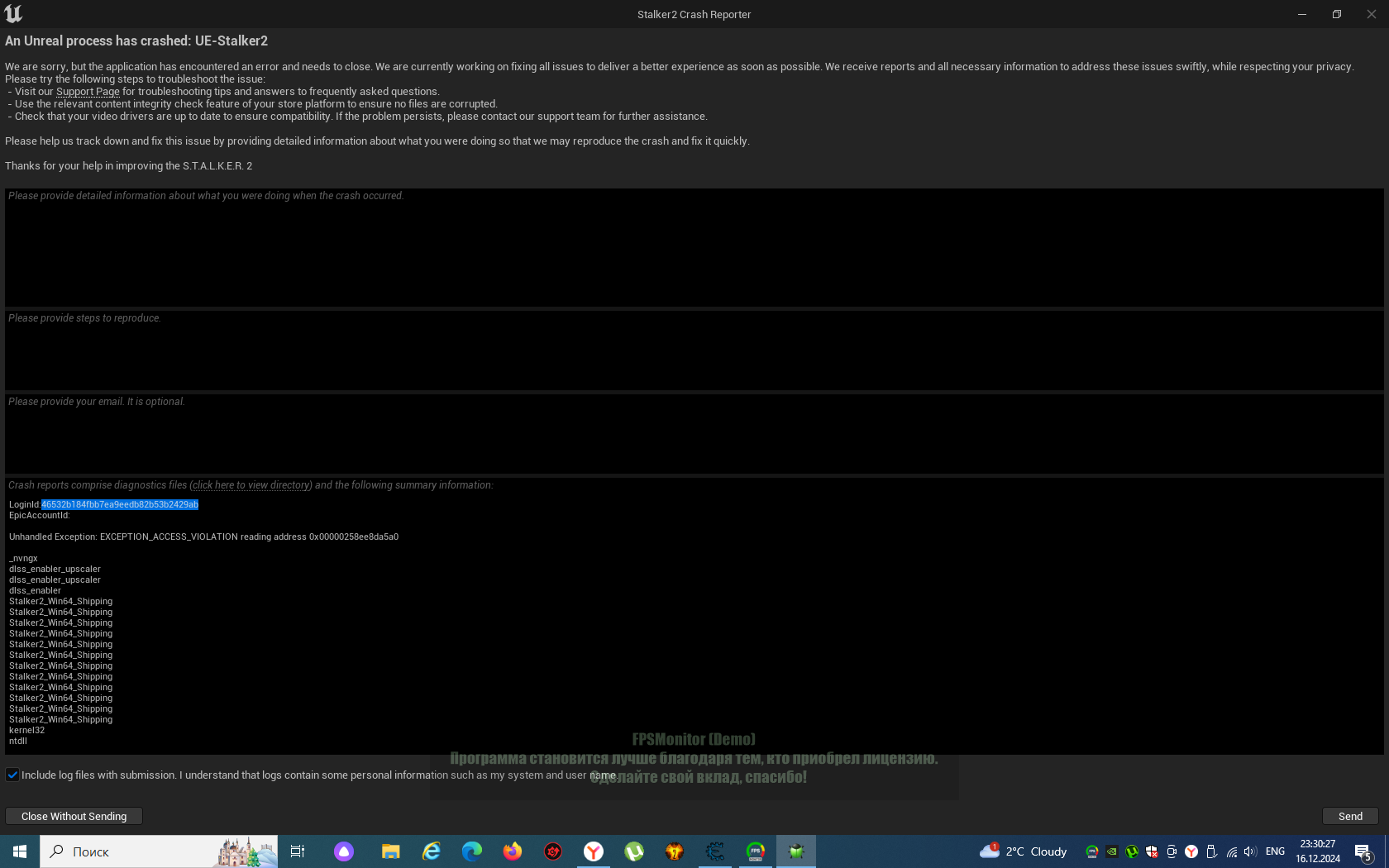Image resolution: width=1389 pixels, height=868 pixels.
Task: Open the NVIDIA tray icon
Action: [x=1112, y=851]
